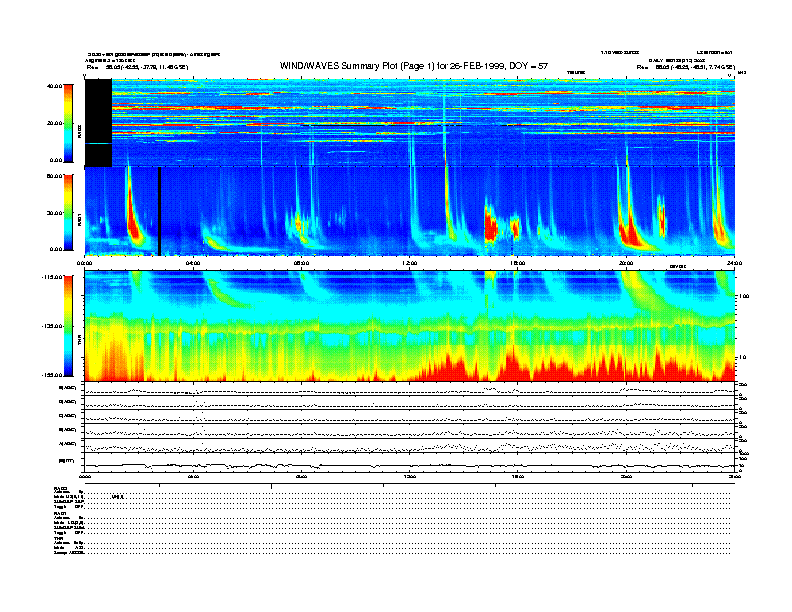Click the 20:00 tick label below RAD1 spectrogram
Viewport: 792px width, 612px height.
click(x=626, y=263)
